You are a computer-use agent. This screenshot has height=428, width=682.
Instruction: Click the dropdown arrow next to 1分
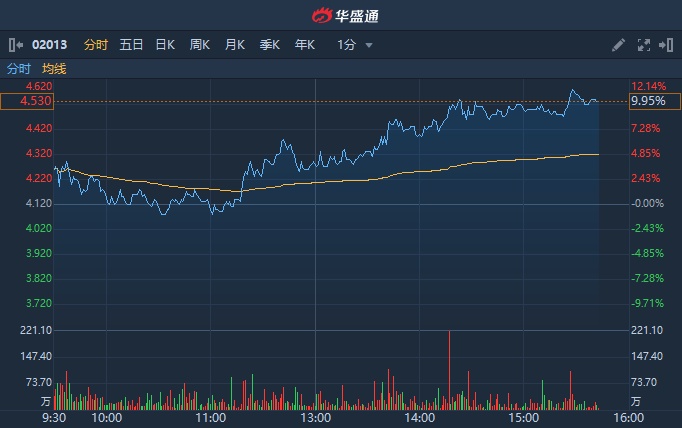[369, 45]
